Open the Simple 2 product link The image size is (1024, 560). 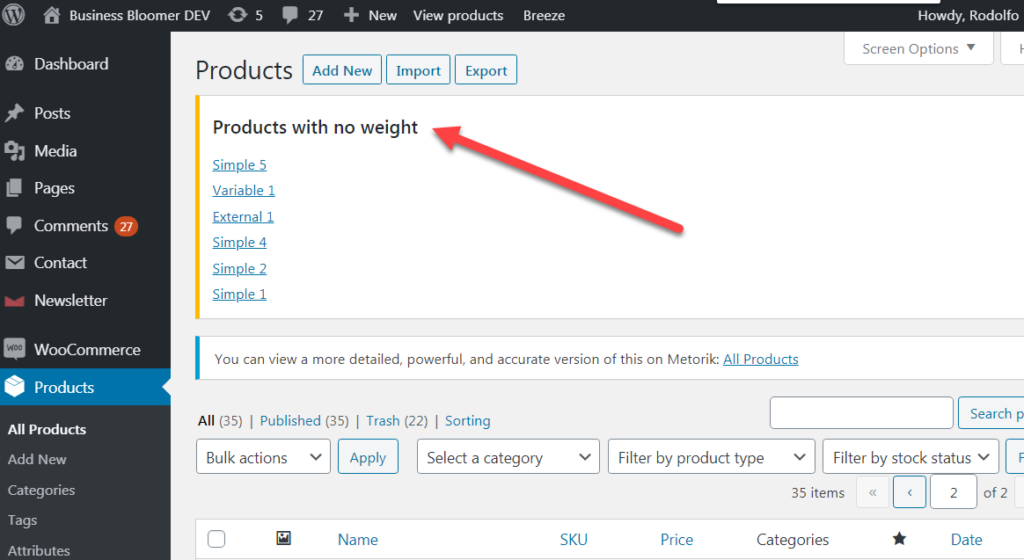point(240,269)
